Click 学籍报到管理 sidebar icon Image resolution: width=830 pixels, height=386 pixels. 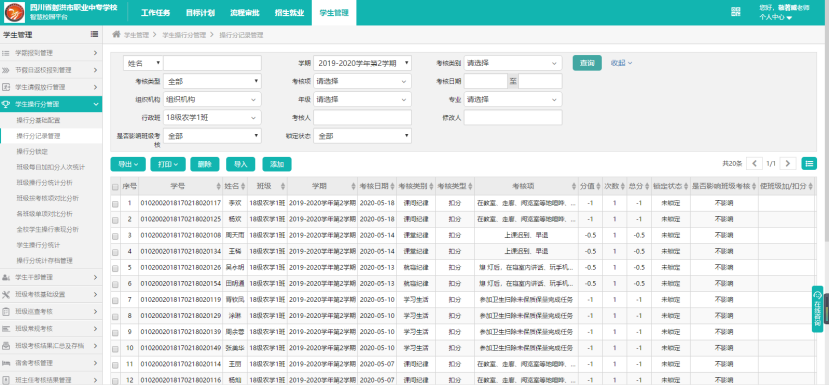point(6,53)
